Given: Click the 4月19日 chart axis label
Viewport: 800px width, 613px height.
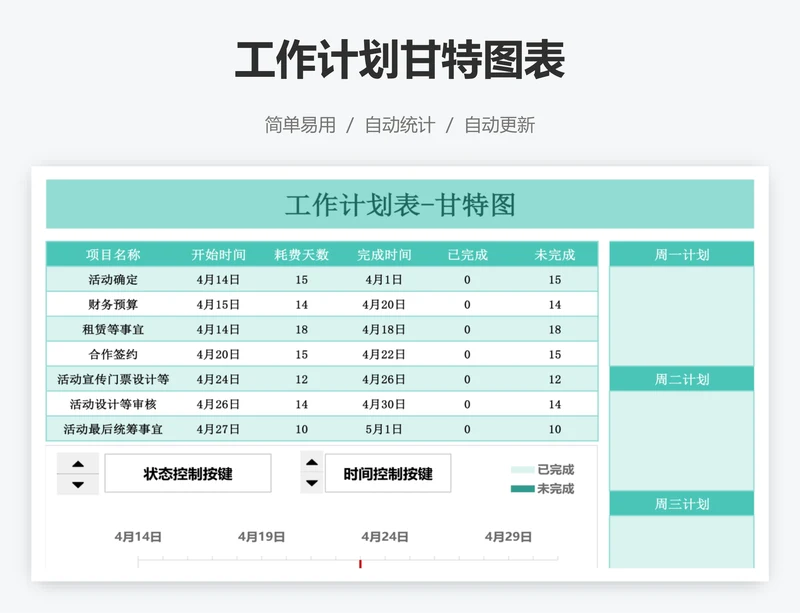Looking at the screenshot, I should point(261,536).
